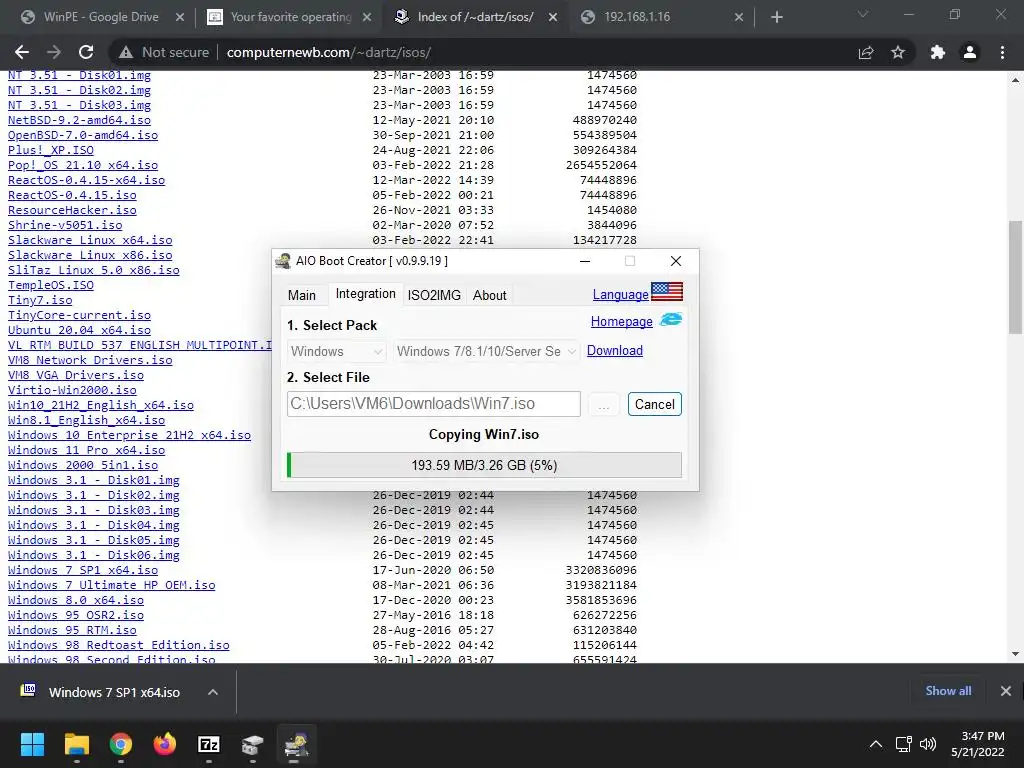Image resolution: width=1024 pixels, height=768 pixels.
Task: Launch Firefox from the taskbar
Action: coord(165,744)
